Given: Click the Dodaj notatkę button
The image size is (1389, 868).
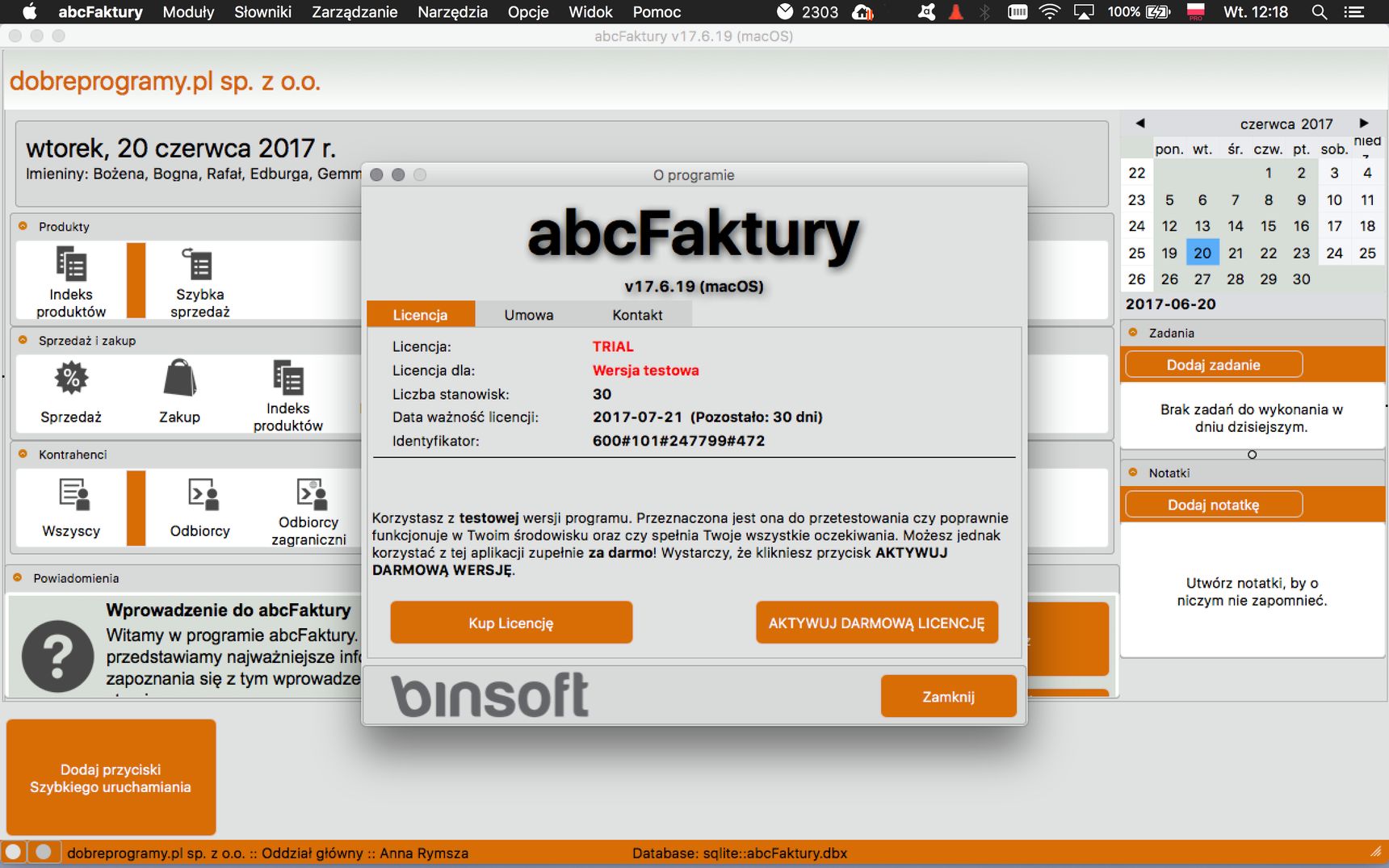Looking at the screenshot, I should (x=1213, y=504).
